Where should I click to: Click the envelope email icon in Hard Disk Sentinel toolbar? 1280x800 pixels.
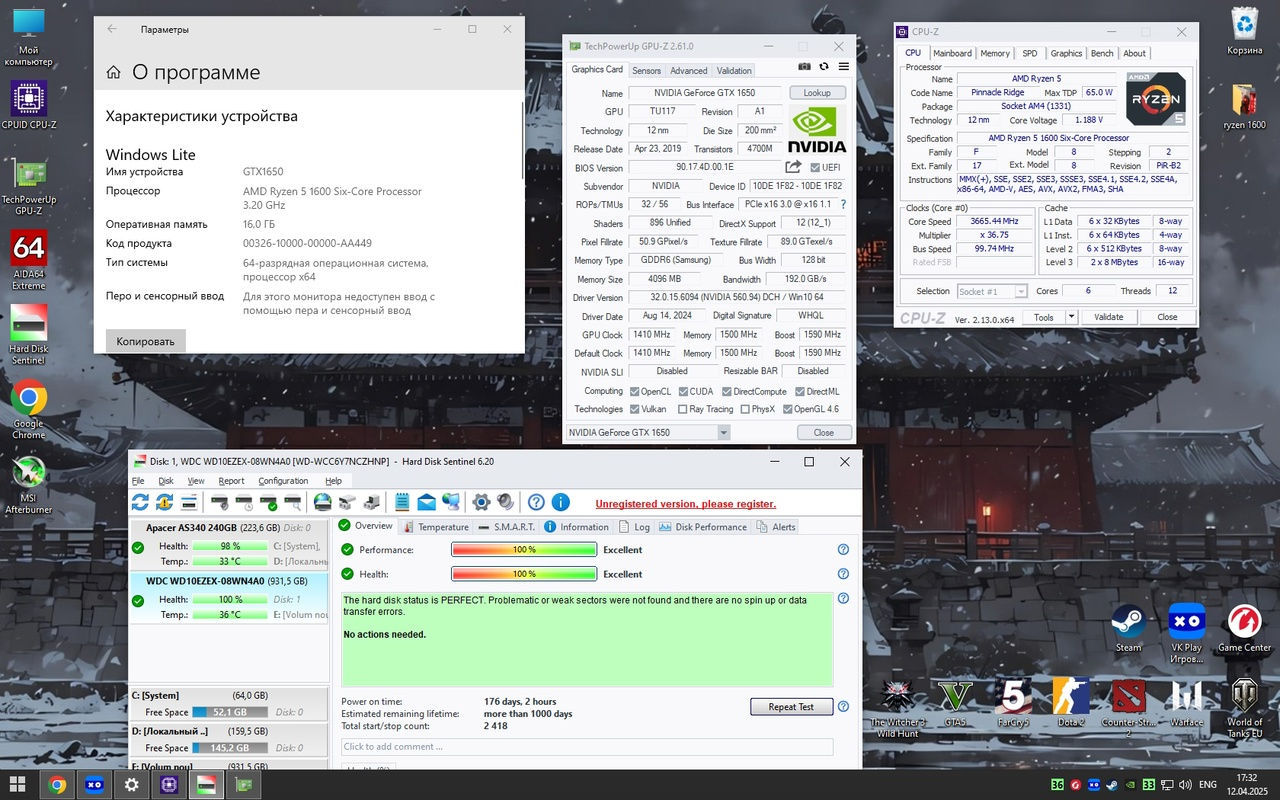(426, 502)
